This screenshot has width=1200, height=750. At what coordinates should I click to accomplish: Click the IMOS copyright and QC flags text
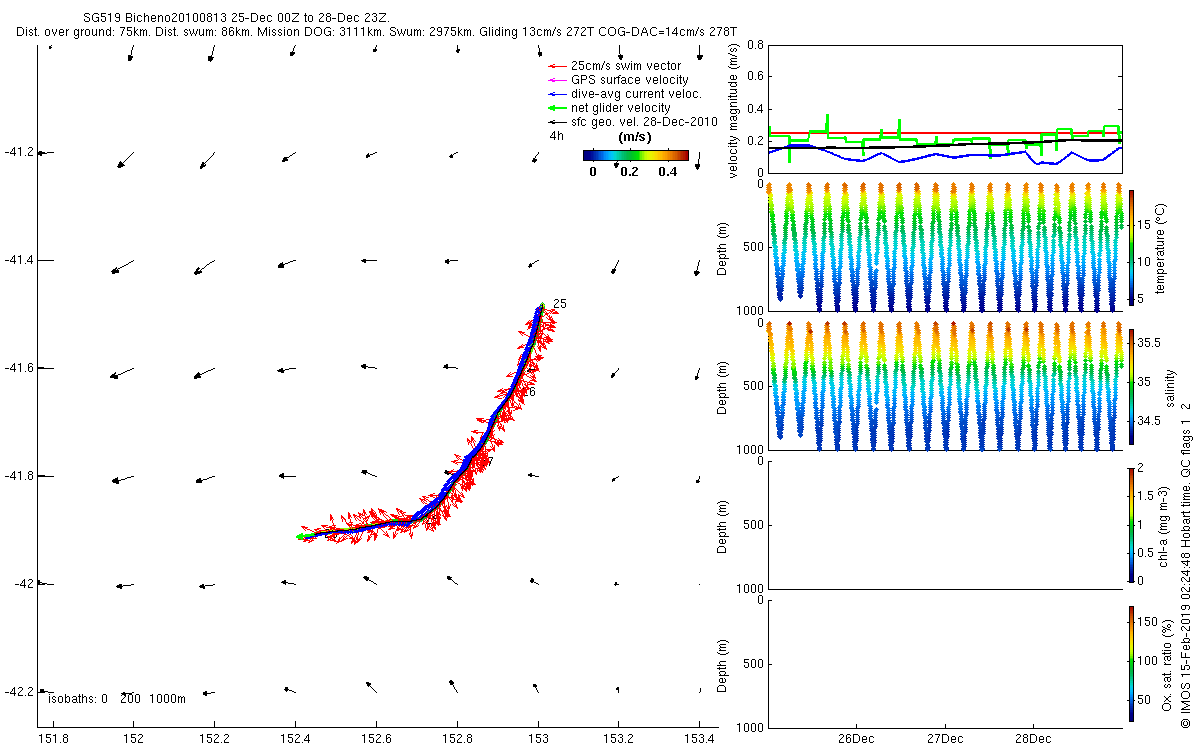pyautogui.click(x=1186, y=565)
